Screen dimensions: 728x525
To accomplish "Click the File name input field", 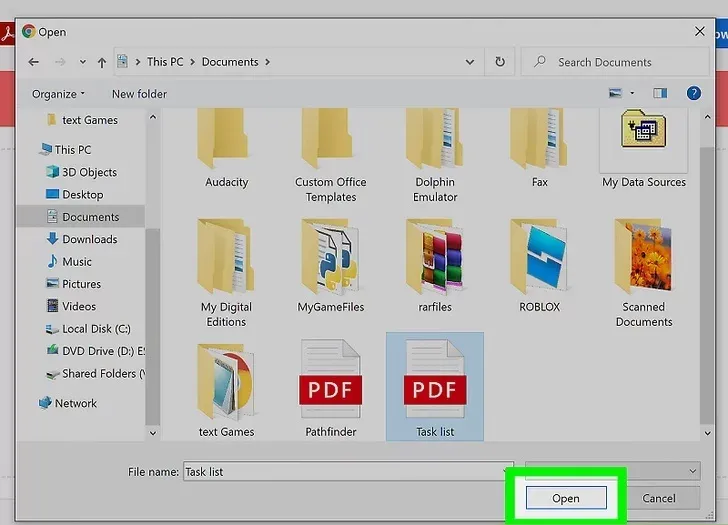I will tap(348, 472).
